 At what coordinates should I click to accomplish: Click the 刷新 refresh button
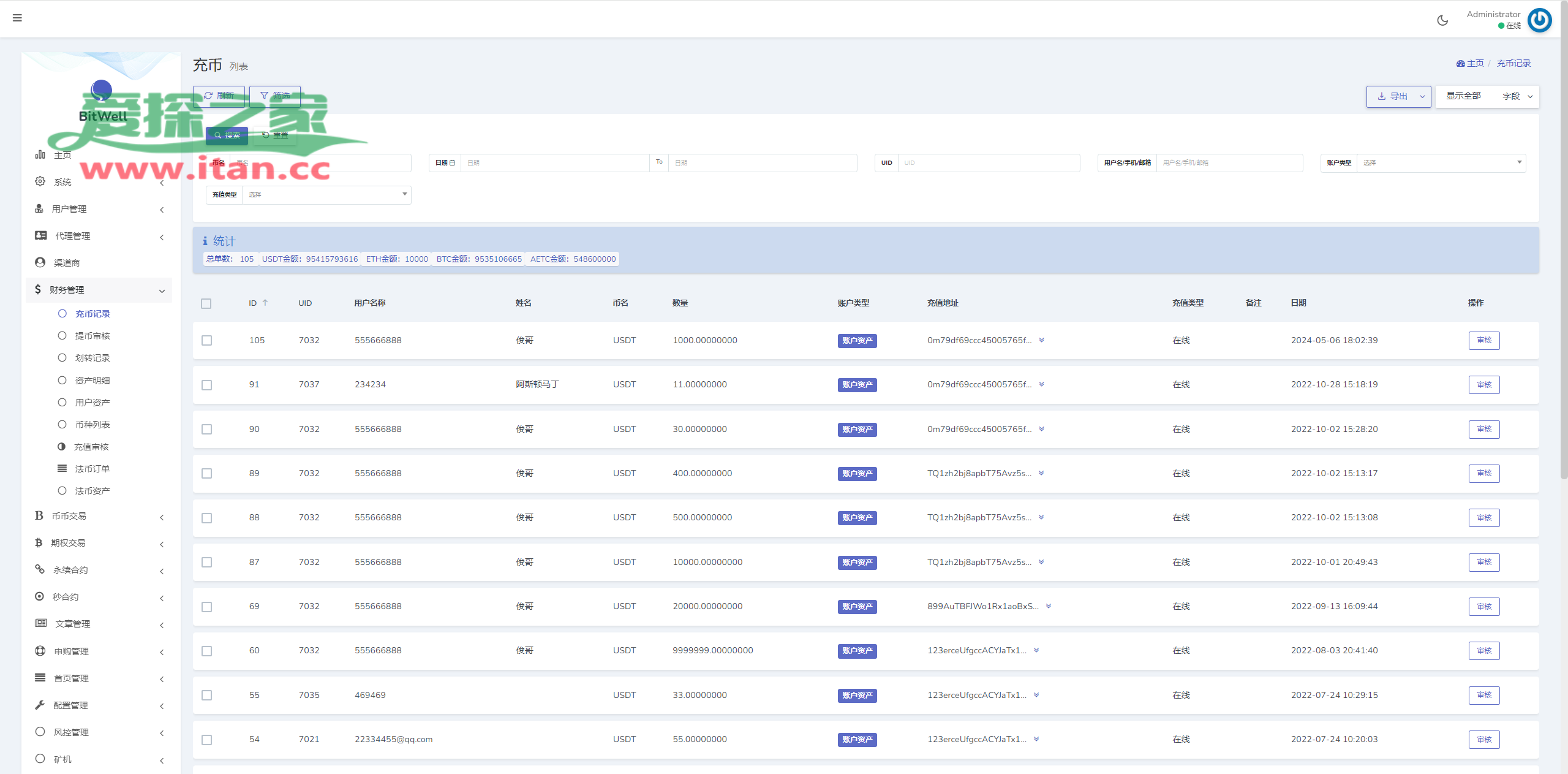pyautogui.click(x=219, y=96)
